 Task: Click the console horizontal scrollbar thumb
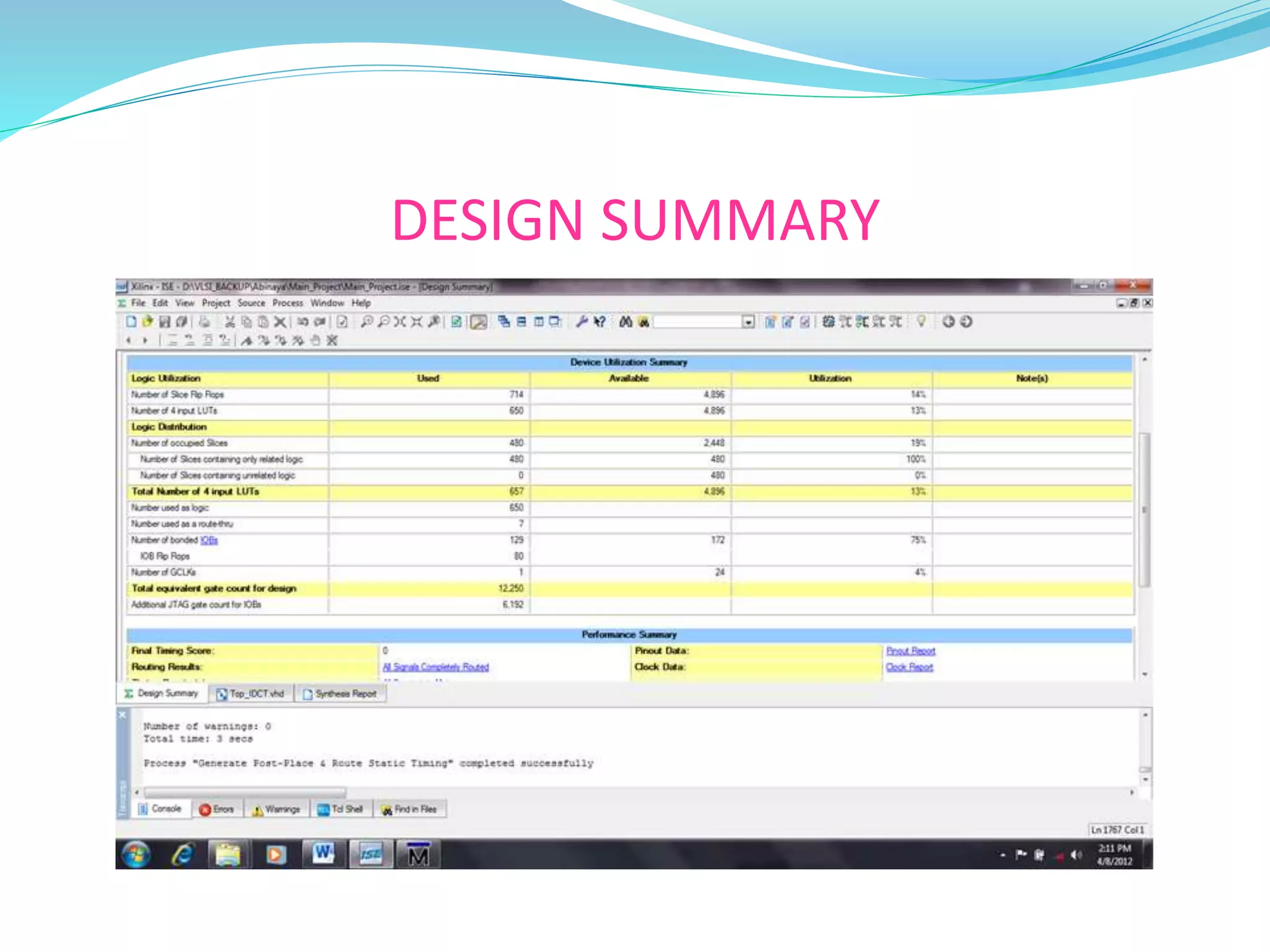pyautogui.click(x=245, y=792)
